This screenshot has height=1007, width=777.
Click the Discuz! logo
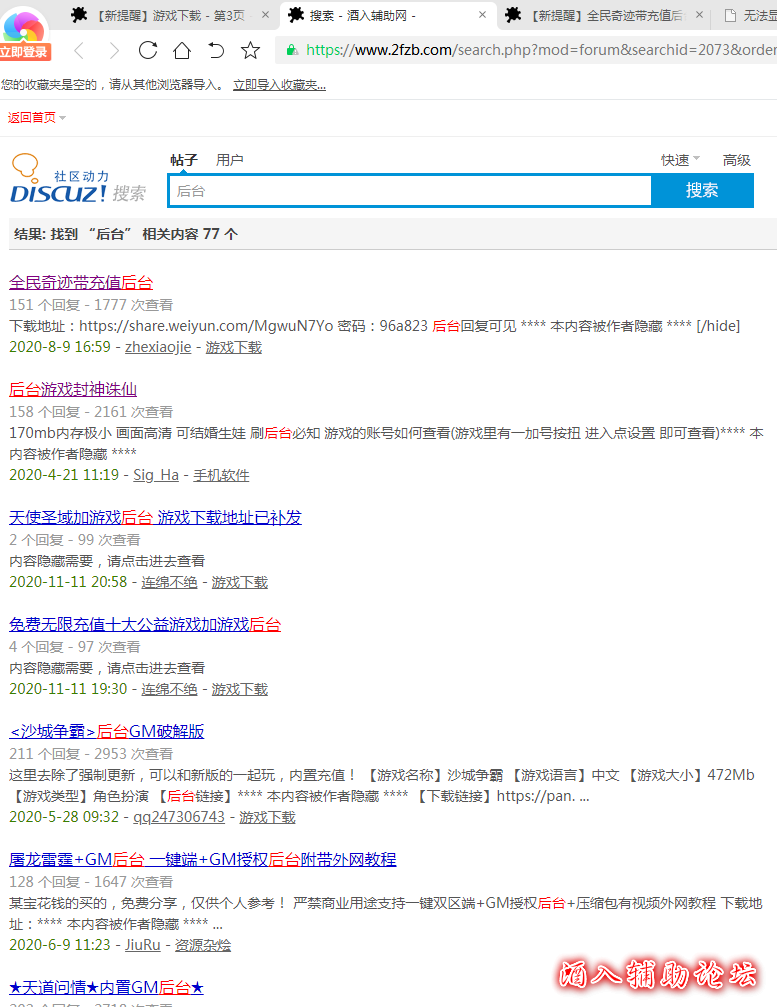point(59,181)
